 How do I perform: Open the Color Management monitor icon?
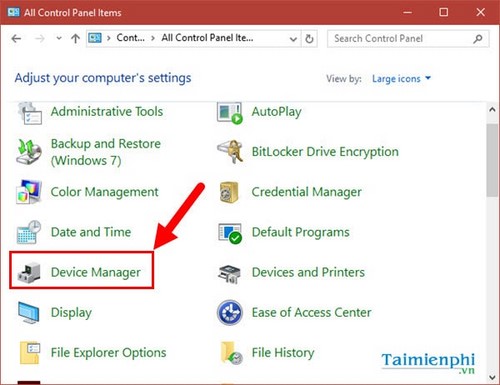[29, 192]
